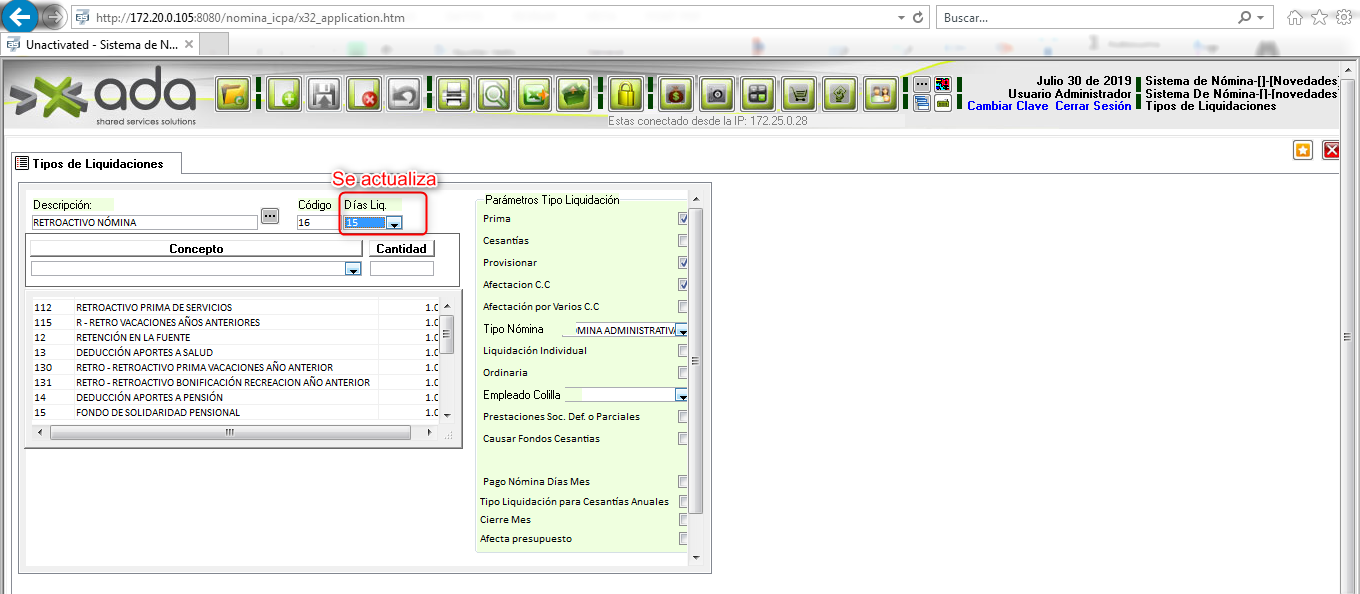This screenshot has height=594, width=1360.
Task: Click the printer icon in toolbar
Action: coord(453,94)
